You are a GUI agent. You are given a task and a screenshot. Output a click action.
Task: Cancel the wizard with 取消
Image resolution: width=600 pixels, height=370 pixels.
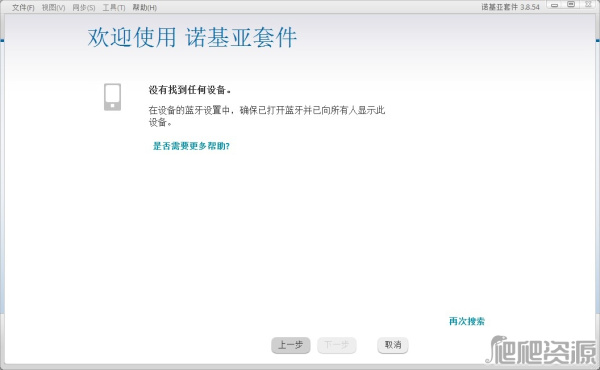point(393,345)
